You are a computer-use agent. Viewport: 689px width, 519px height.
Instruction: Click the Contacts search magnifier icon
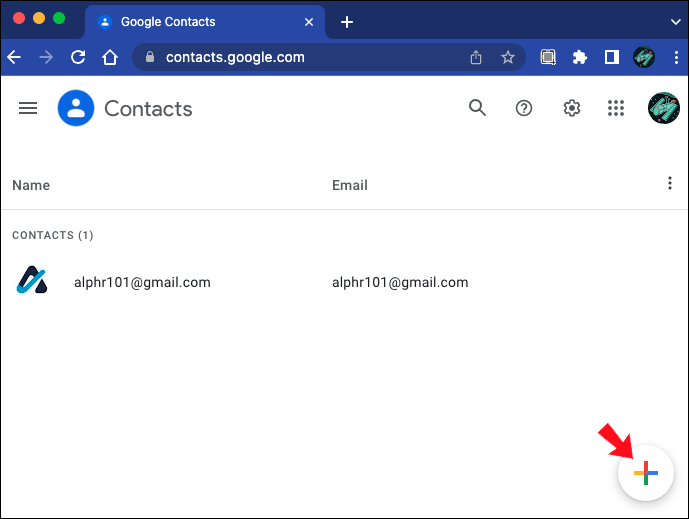(477, 108)
